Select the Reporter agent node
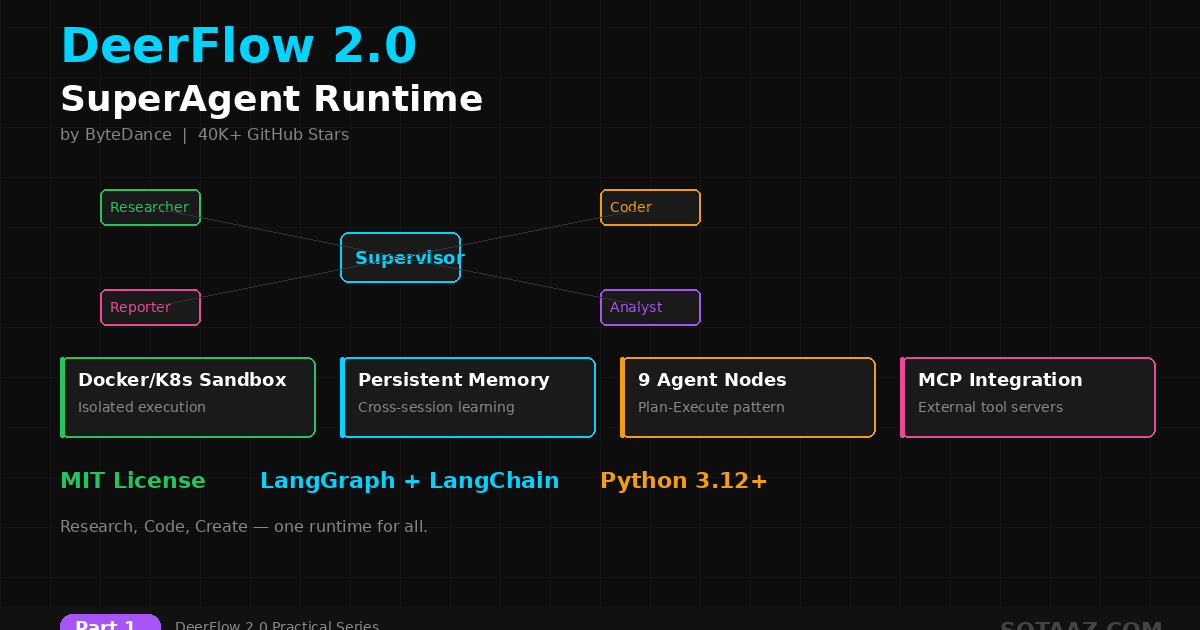The height and width of the screenshot is (630, 1200). point(150,308)
